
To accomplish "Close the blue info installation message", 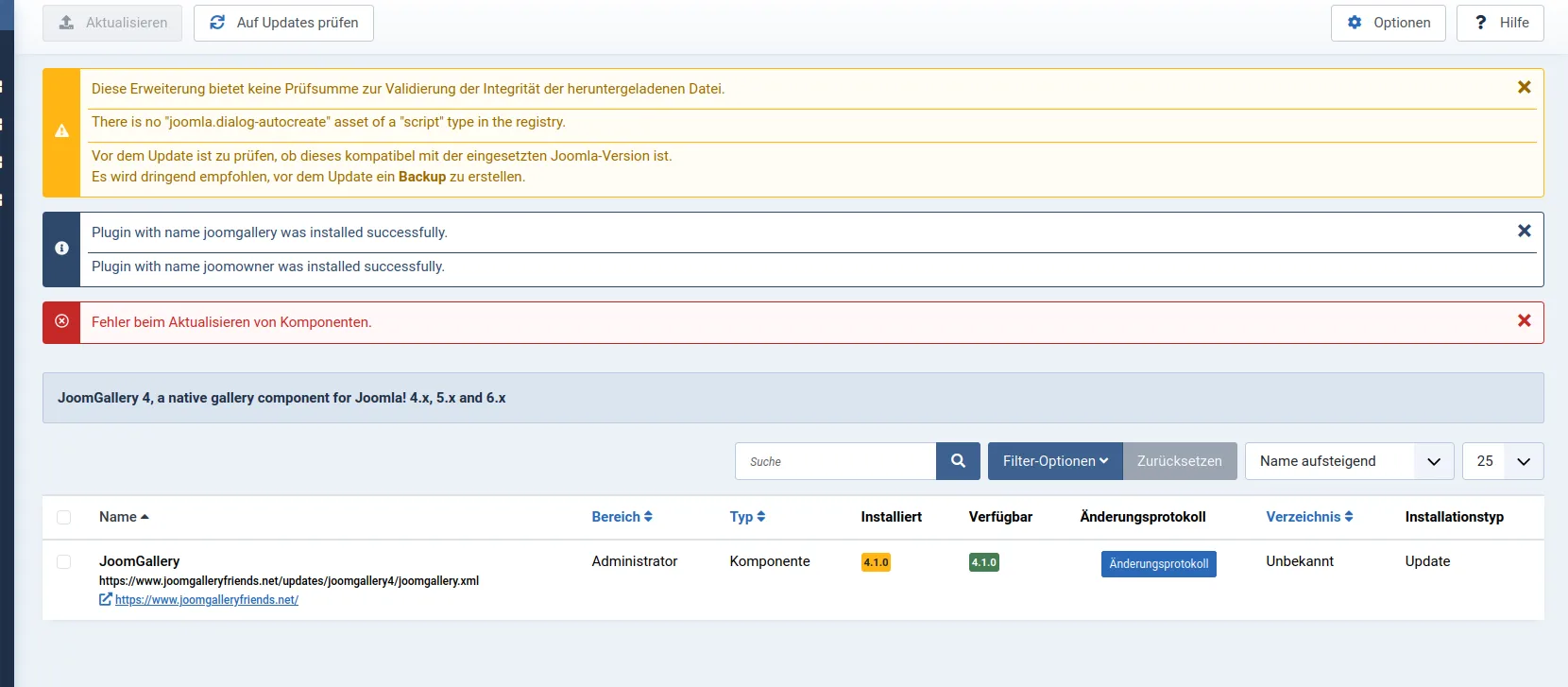I will [1524, 231].
